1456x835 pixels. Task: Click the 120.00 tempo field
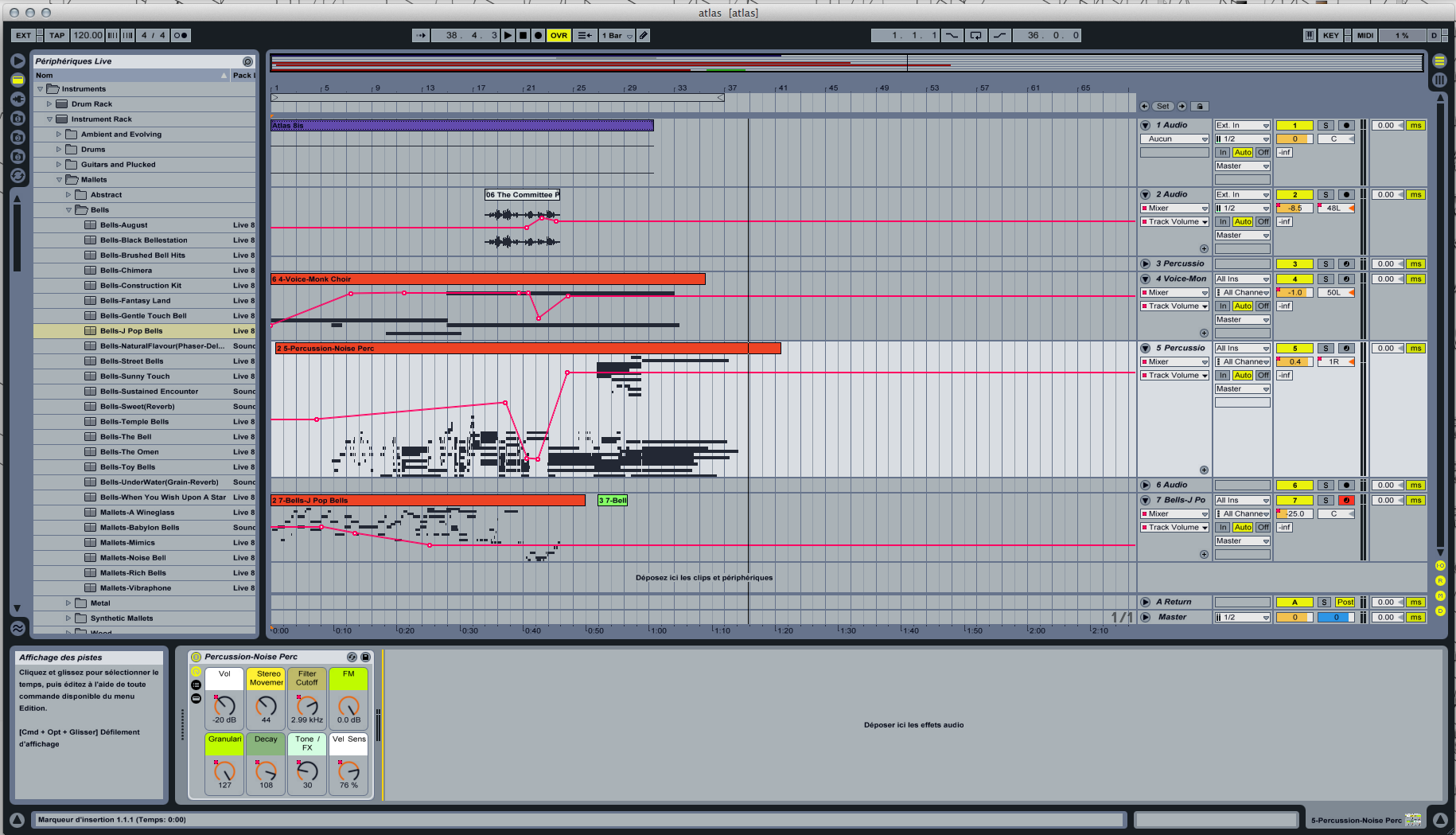click(87, 35)
